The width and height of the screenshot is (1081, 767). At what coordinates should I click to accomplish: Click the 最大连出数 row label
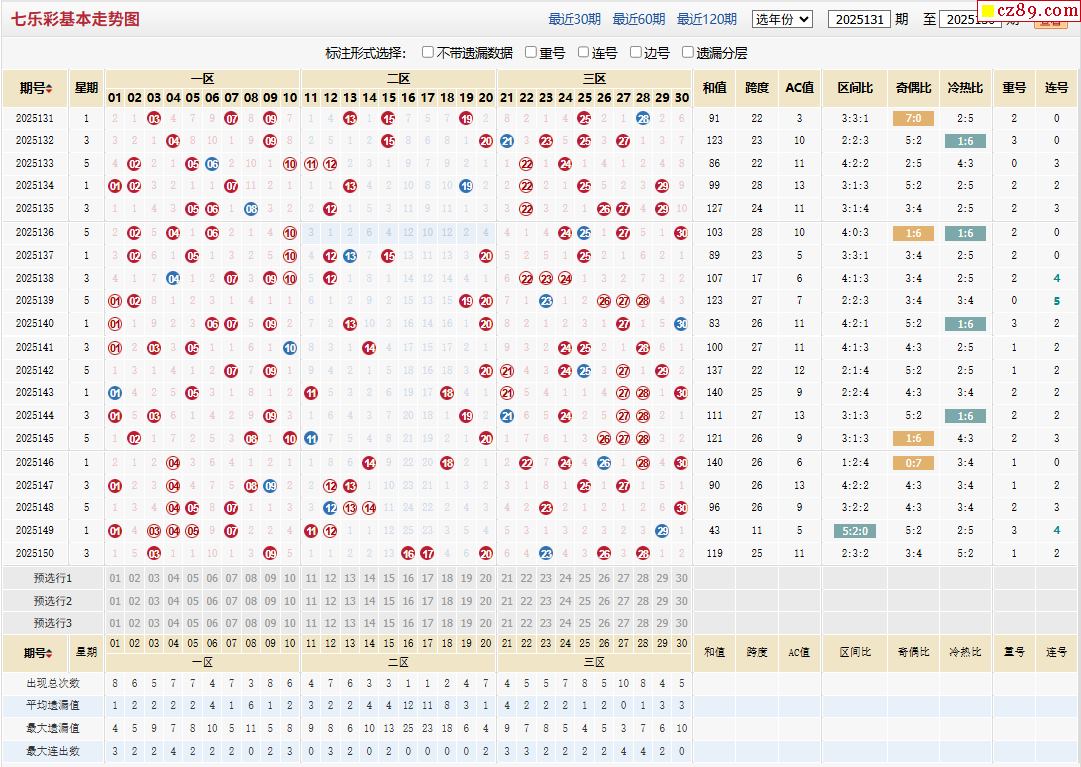point(53,751)
